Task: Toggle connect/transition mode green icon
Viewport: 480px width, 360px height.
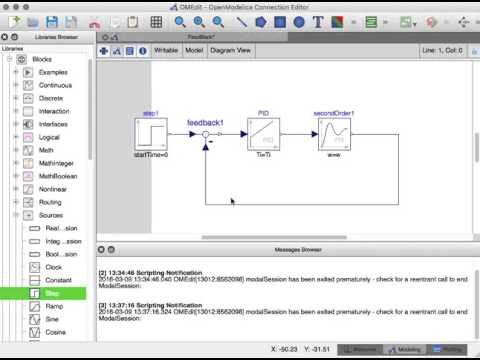Action: [371, 22]
